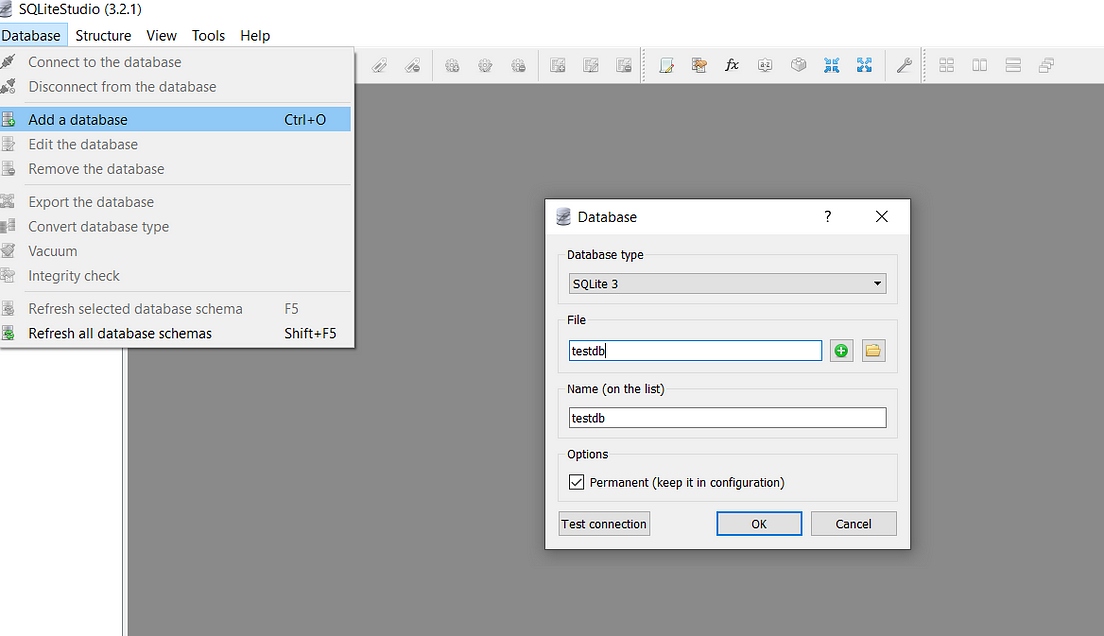
Task: Open the collations editor (a-z) icon
Action: pyautogui.click(x=765, y=66)
